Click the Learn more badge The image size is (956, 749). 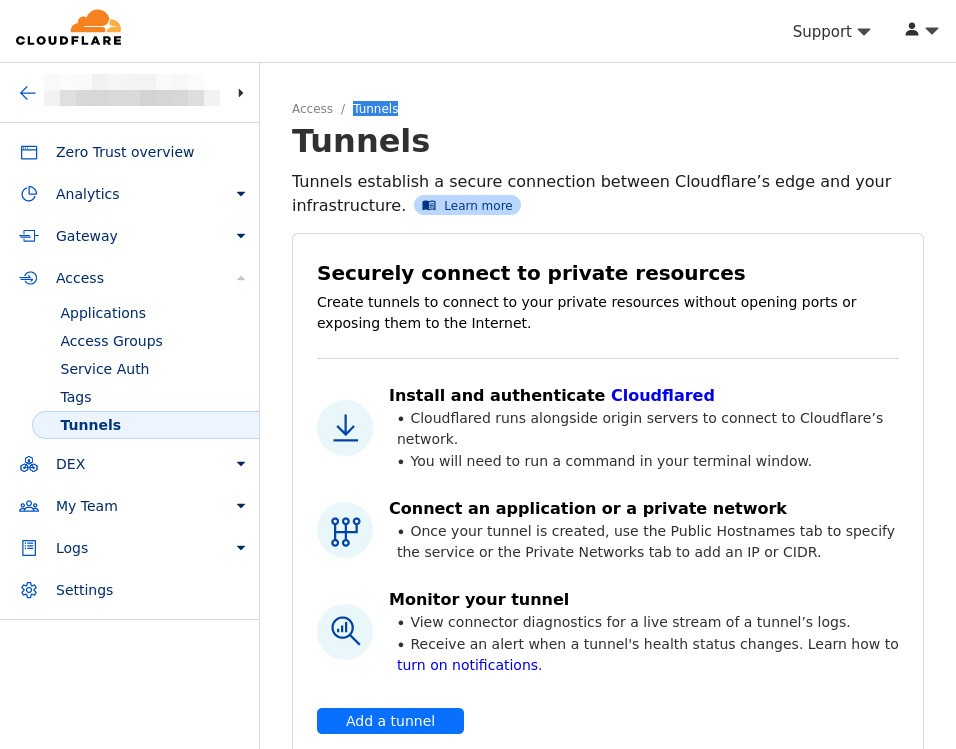467,205
